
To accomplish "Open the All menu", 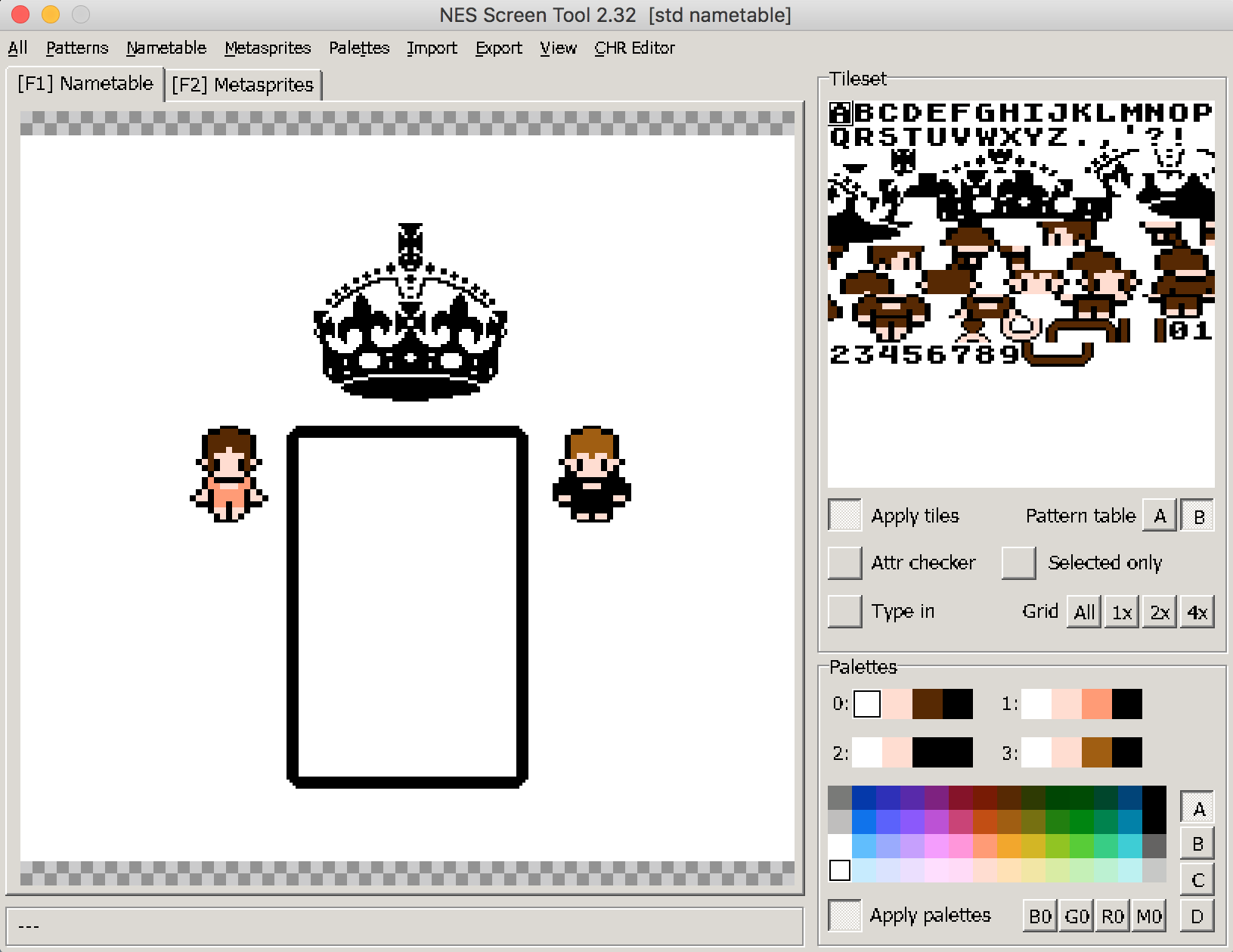I will [x=17, y=48].
